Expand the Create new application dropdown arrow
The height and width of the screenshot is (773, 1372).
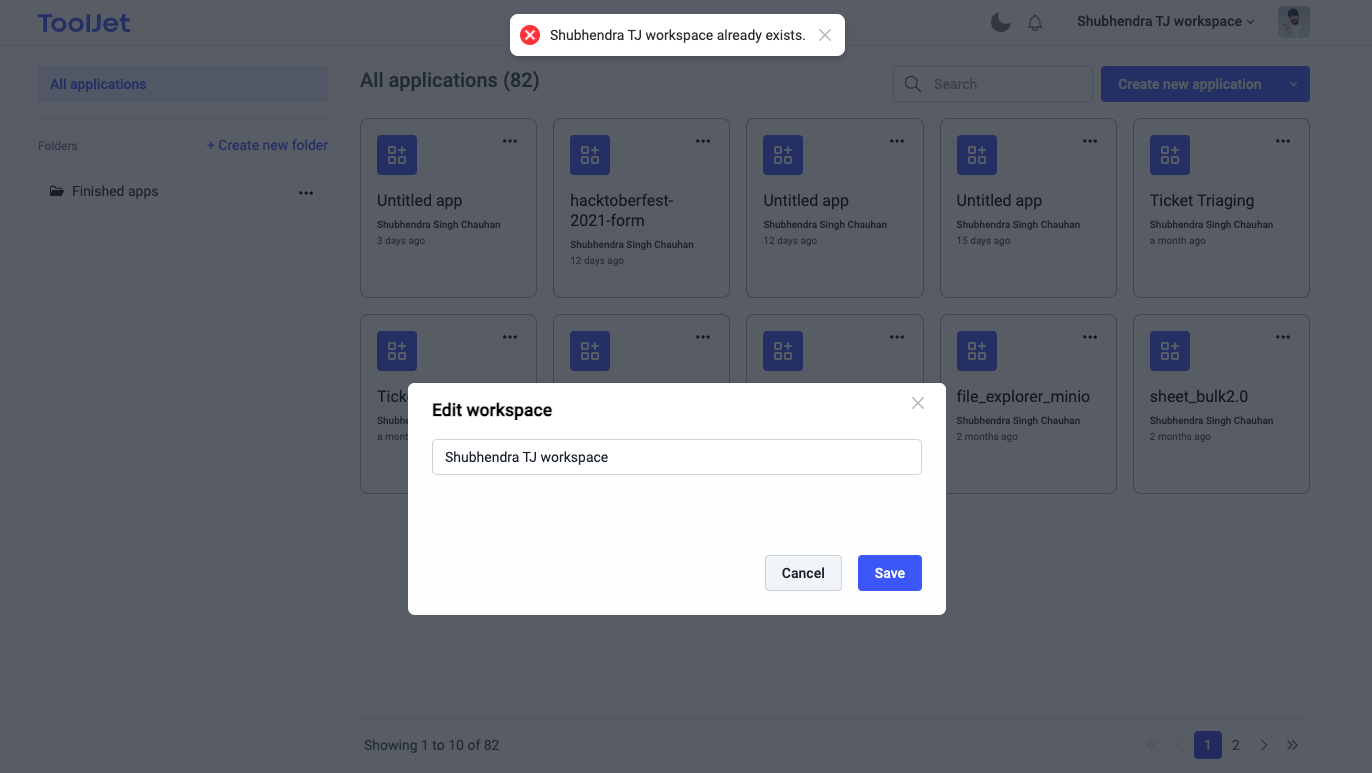click(x=1292, y=84)
